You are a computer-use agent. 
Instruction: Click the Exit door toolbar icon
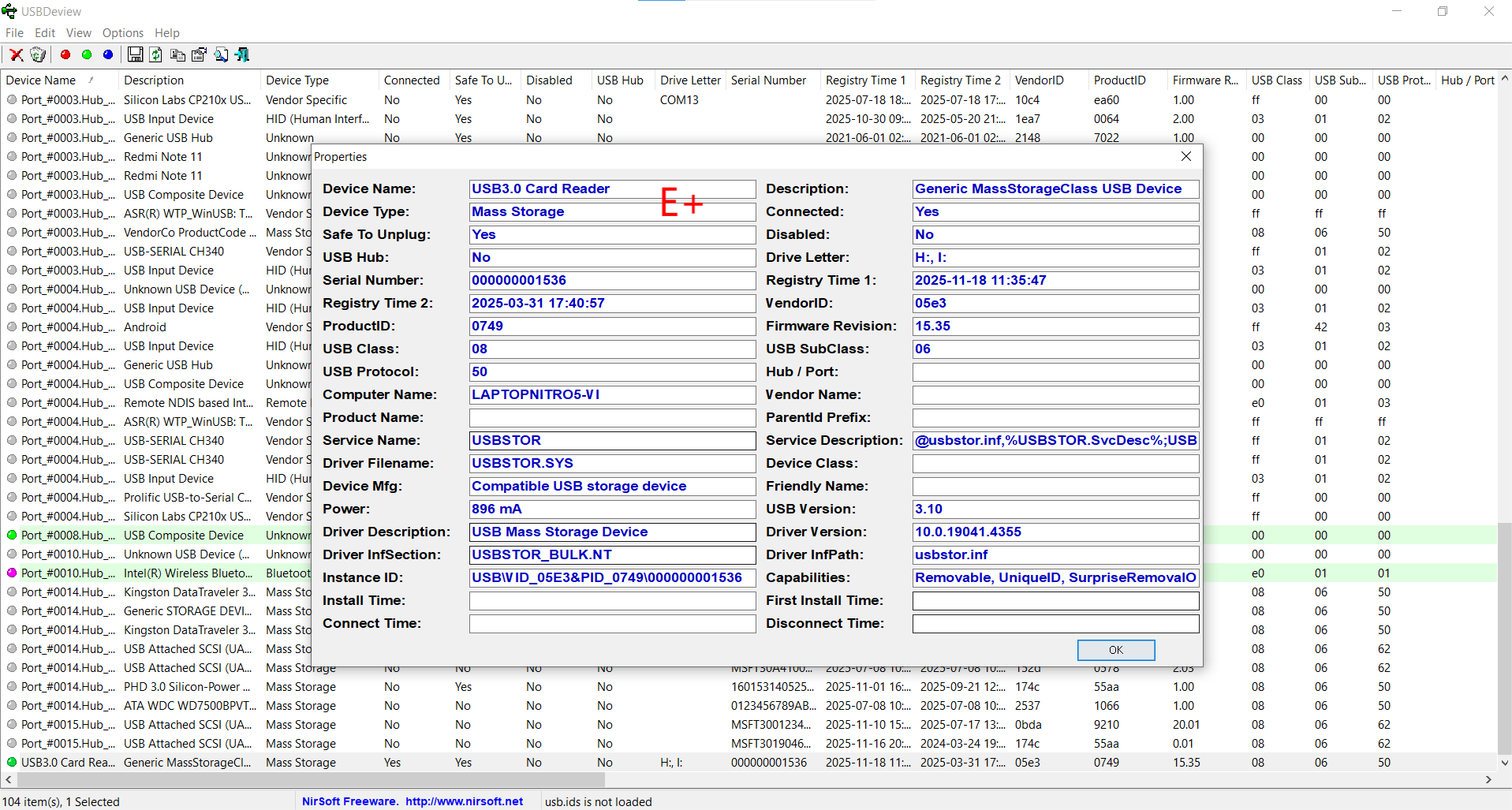(242, 54)
